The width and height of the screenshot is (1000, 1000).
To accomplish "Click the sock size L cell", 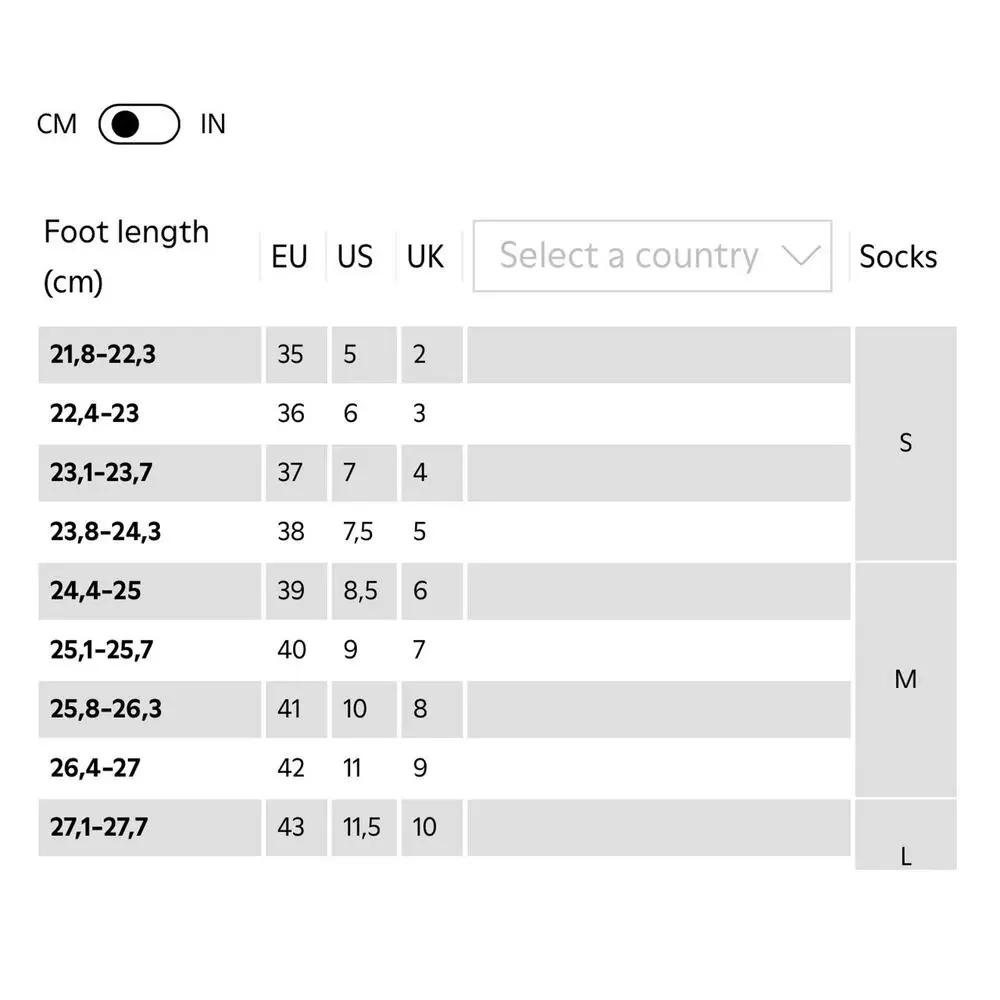I will (906, 835).
